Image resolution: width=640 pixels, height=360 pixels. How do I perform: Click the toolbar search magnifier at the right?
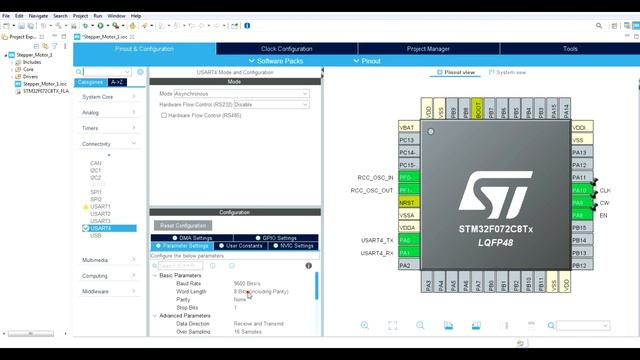point(599,26)
